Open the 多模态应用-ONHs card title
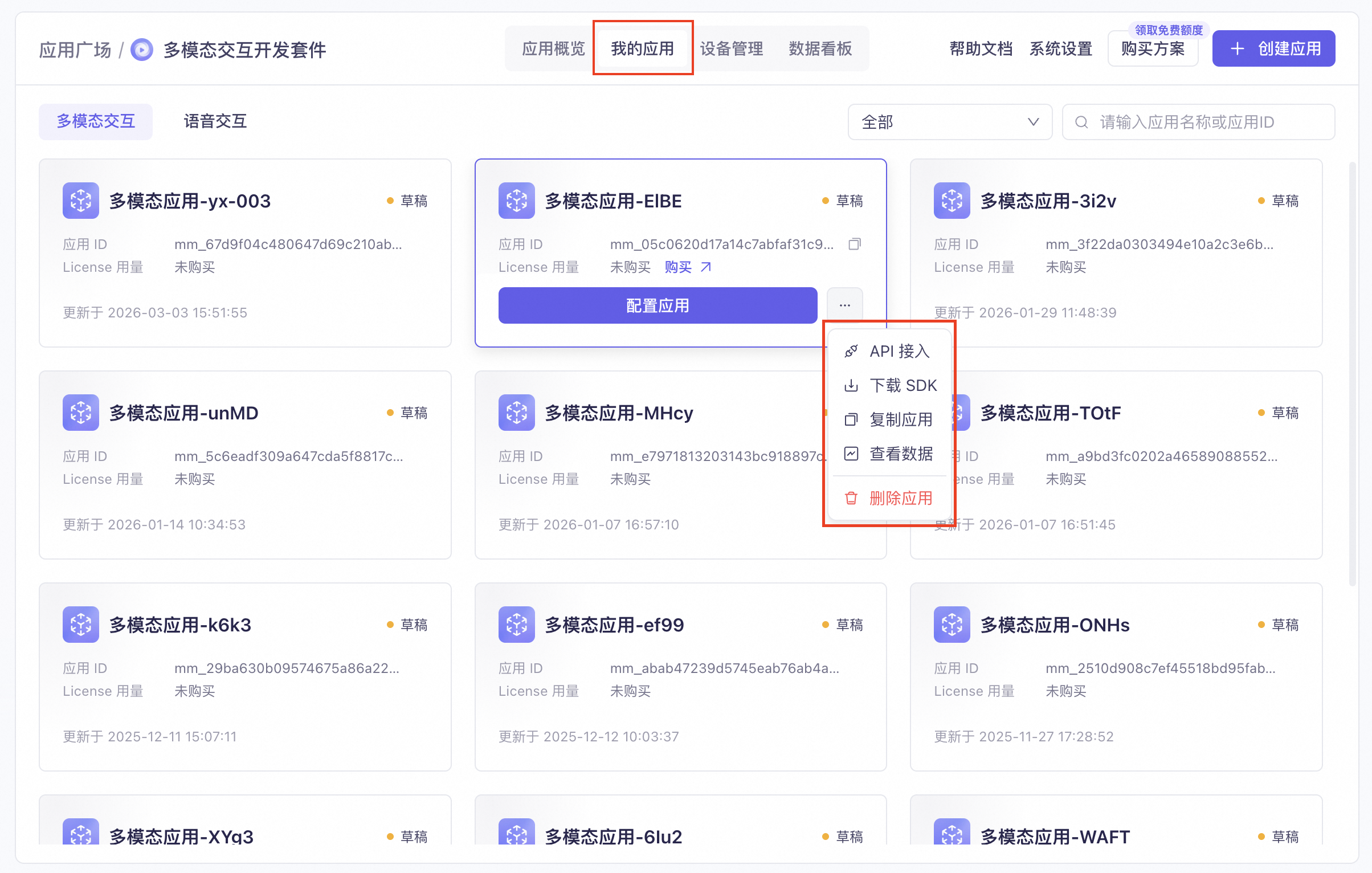Image resolution: width=1372 pixels, height=873 pixels. click(1055, 625)
